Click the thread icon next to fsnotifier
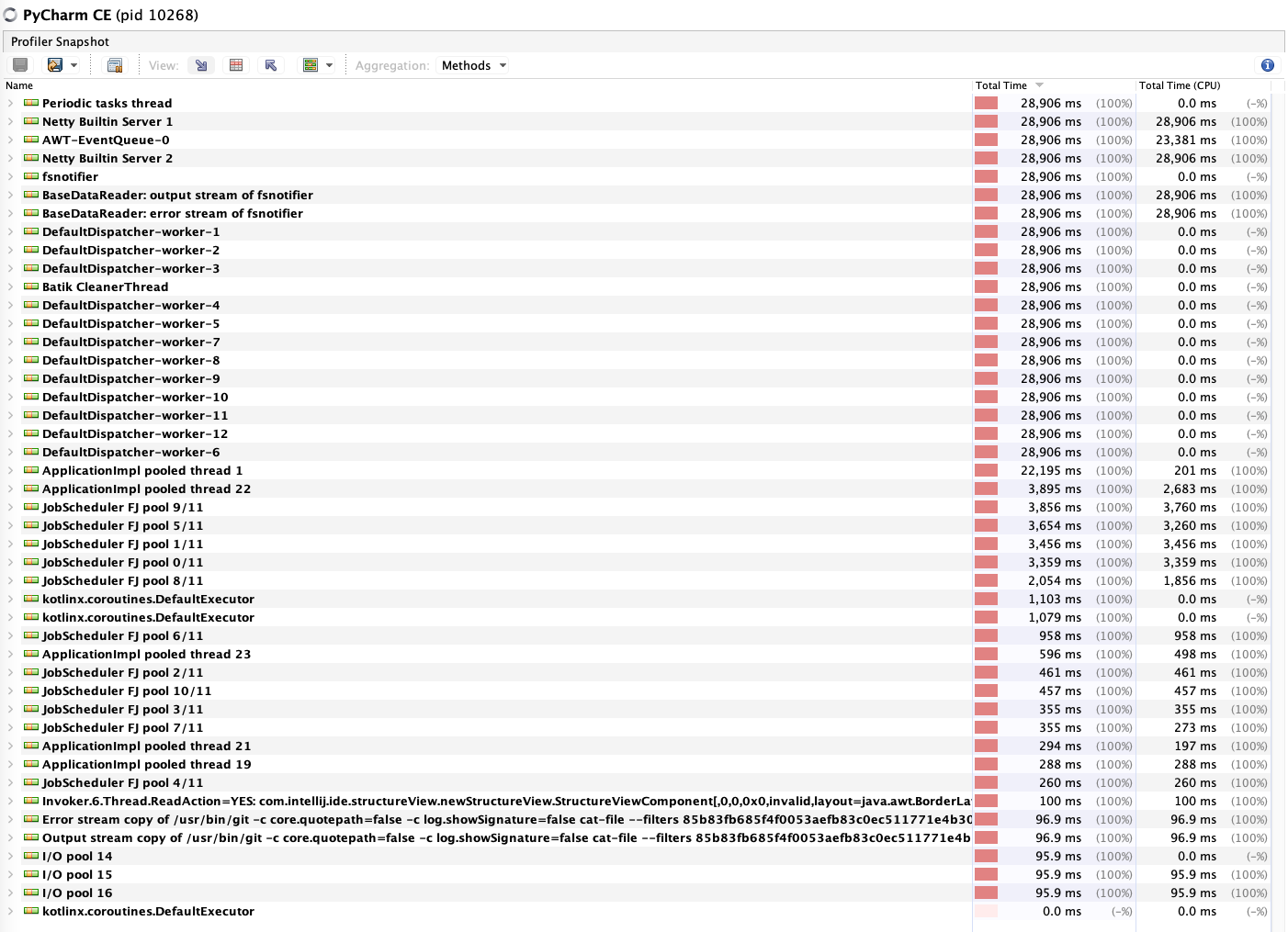 pyautogui.click(x=30, y=176)
